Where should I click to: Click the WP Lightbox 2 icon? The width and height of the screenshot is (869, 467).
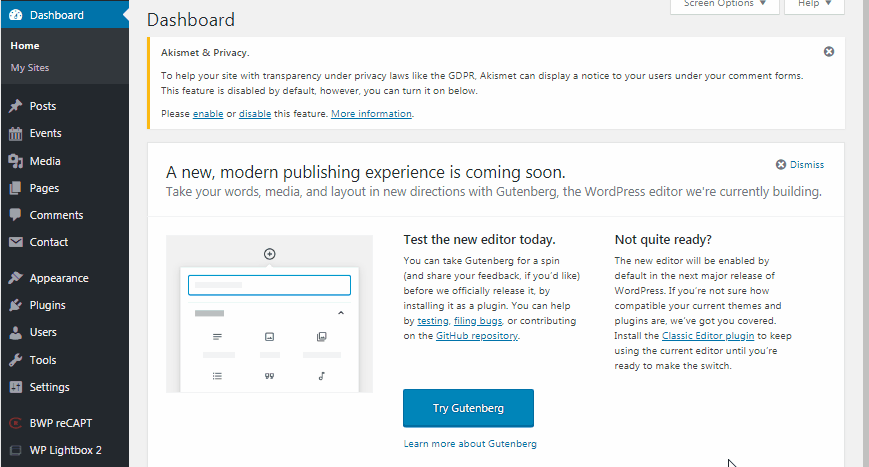tap(16, 450)
